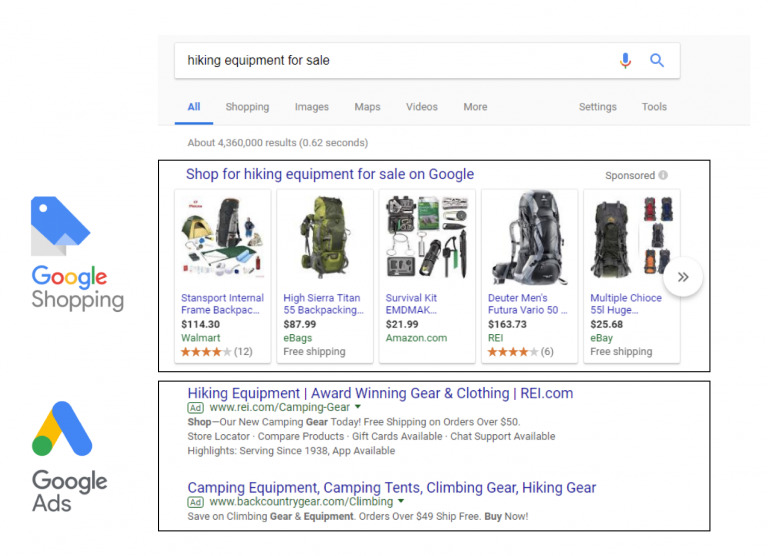The image size is (768, 556).
Task: Click the Amazon.com seller name
Action: [416, 338]
